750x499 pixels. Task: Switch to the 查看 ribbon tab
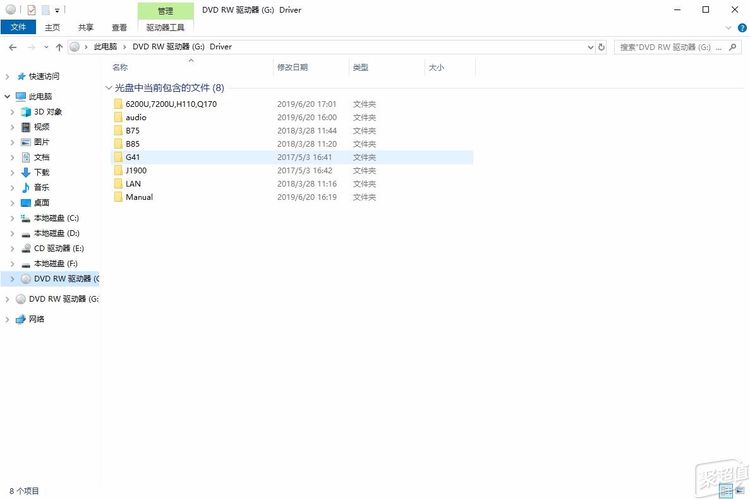(x=119, y=27)
